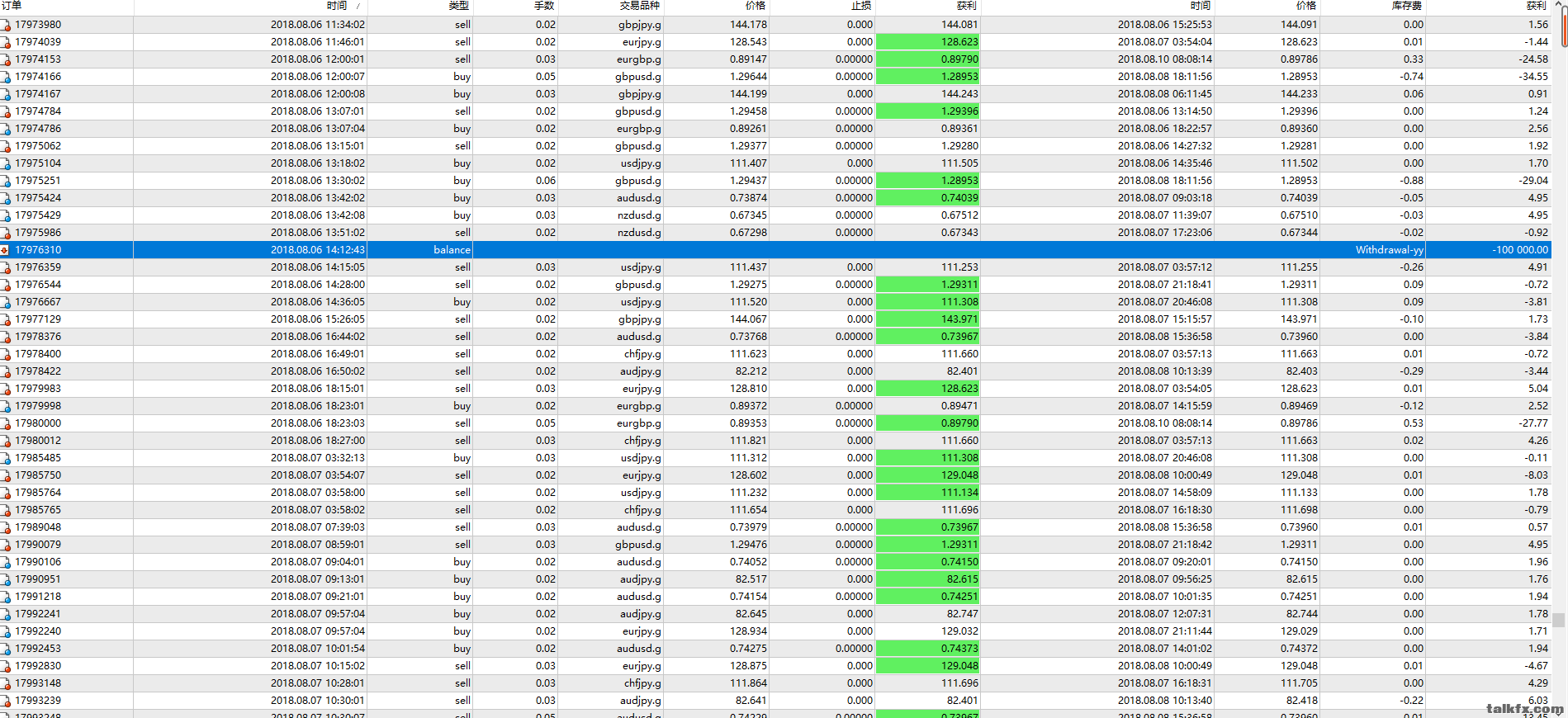Click the order icon beside 17978400
The height and width of the screenshot is (718, 1568).
(x=6, y=354)
